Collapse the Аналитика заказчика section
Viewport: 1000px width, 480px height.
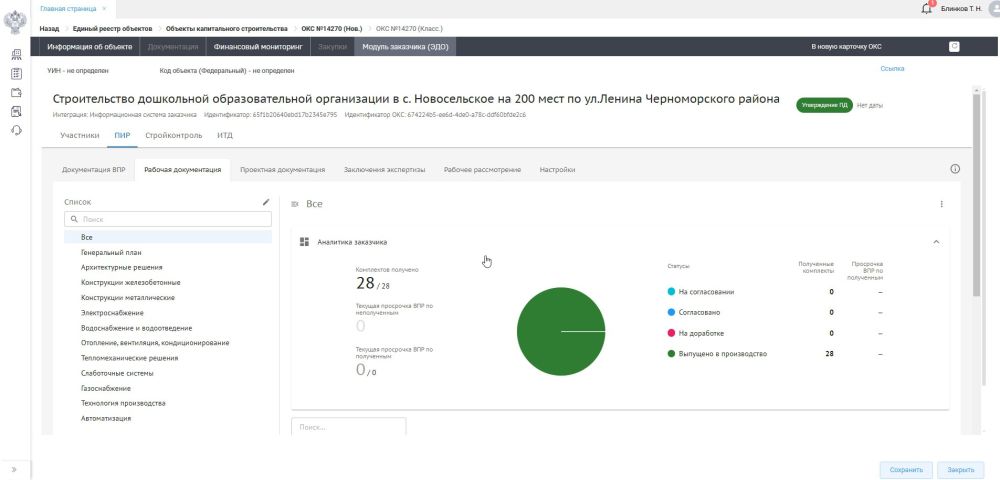tap(936, 242)
